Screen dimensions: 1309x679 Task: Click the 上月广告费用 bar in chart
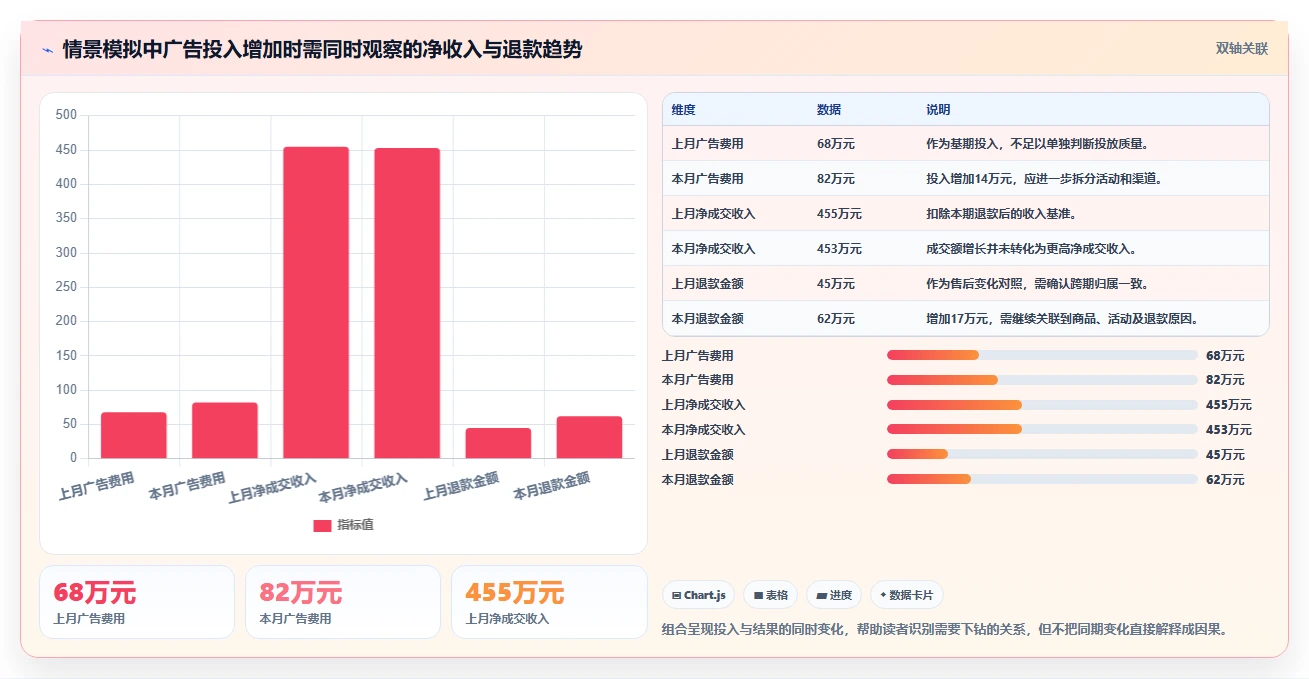click(134, 435)
